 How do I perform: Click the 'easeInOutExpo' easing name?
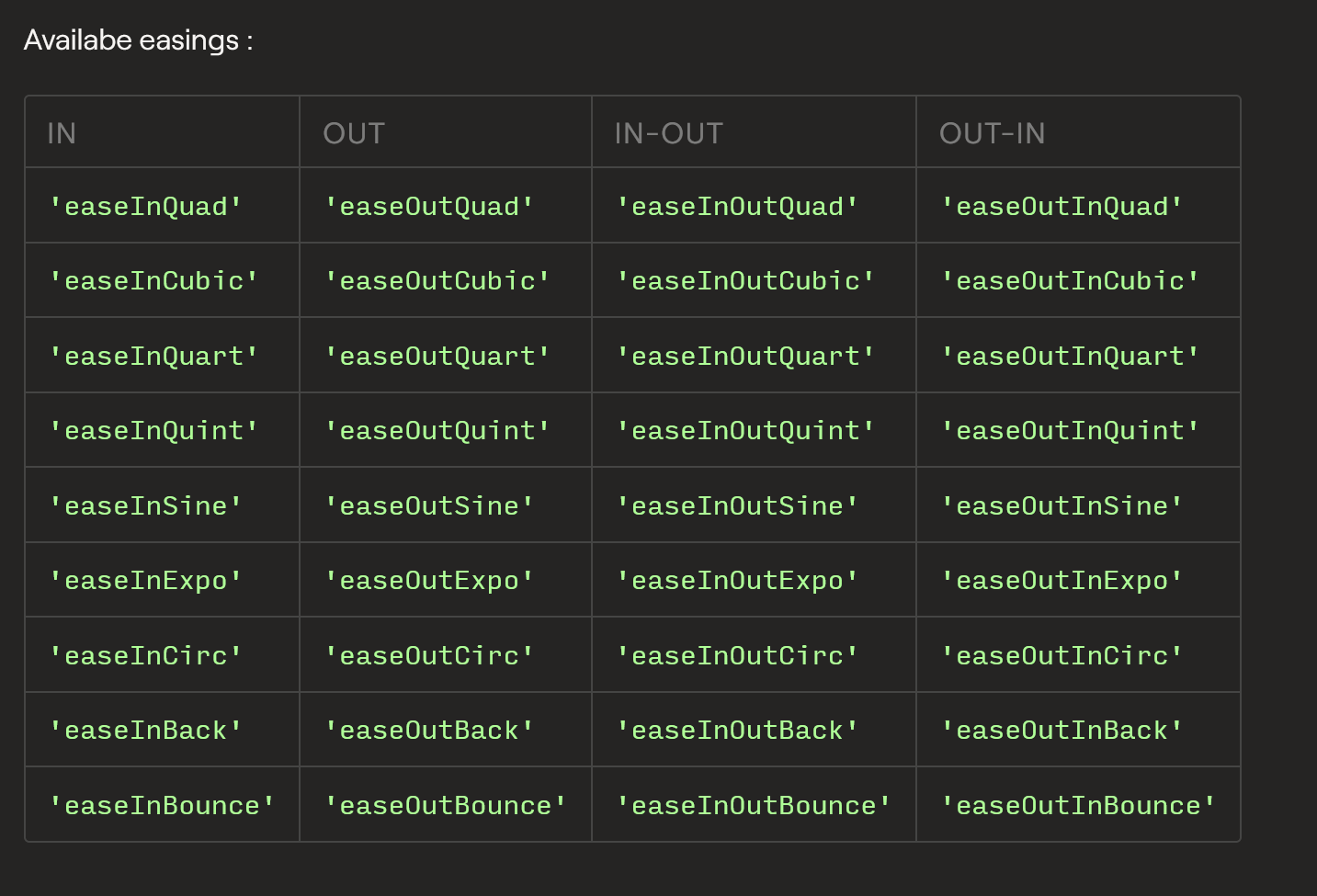737,580
